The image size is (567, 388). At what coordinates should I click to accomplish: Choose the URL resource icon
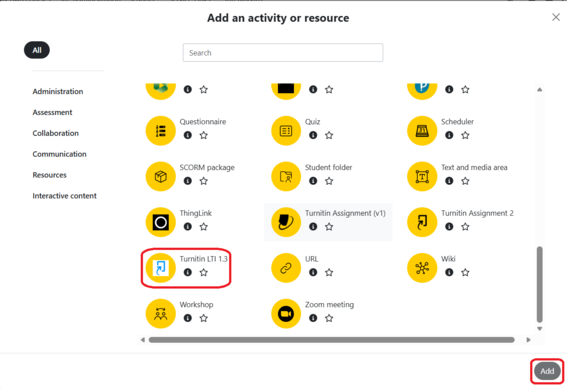pos(286,268)
